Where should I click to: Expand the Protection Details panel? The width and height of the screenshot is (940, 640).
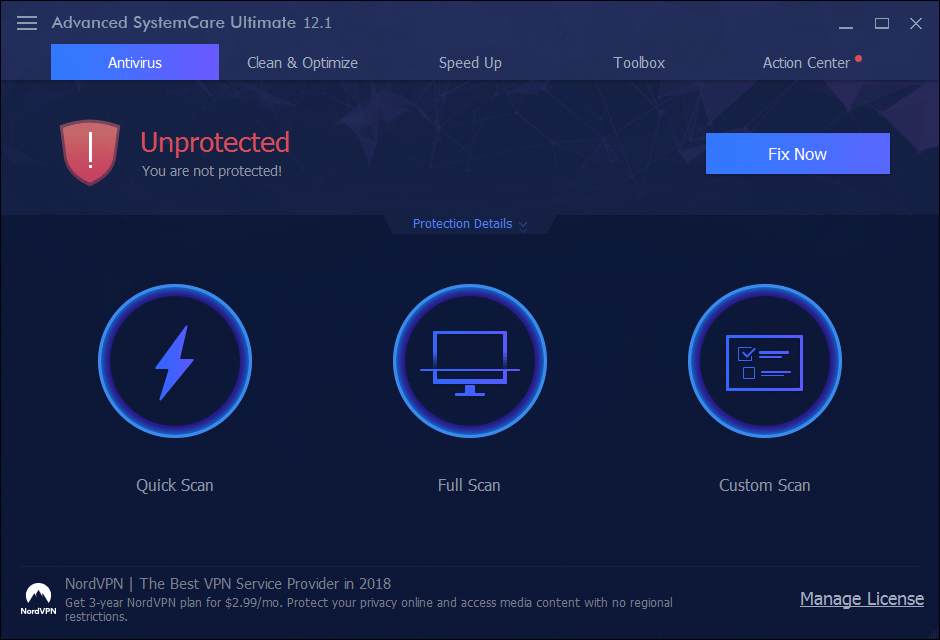(470, 224)
